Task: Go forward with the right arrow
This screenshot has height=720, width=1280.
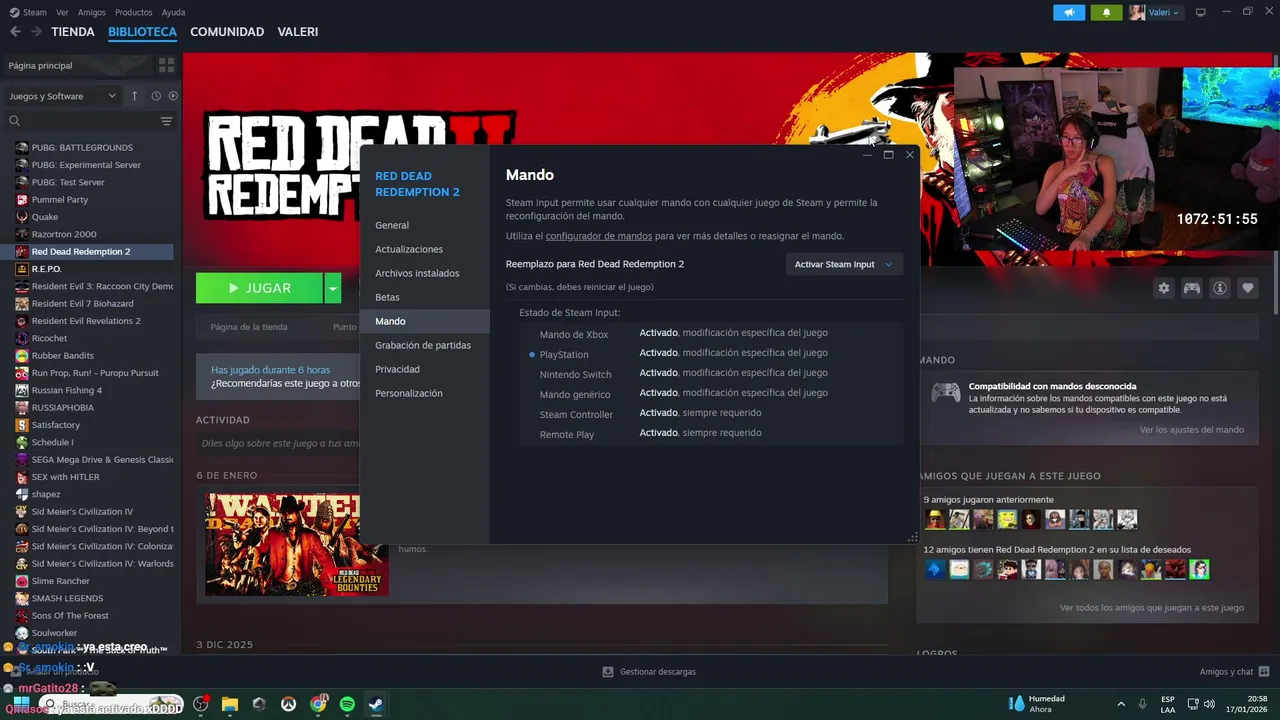Action: (36, 32)
